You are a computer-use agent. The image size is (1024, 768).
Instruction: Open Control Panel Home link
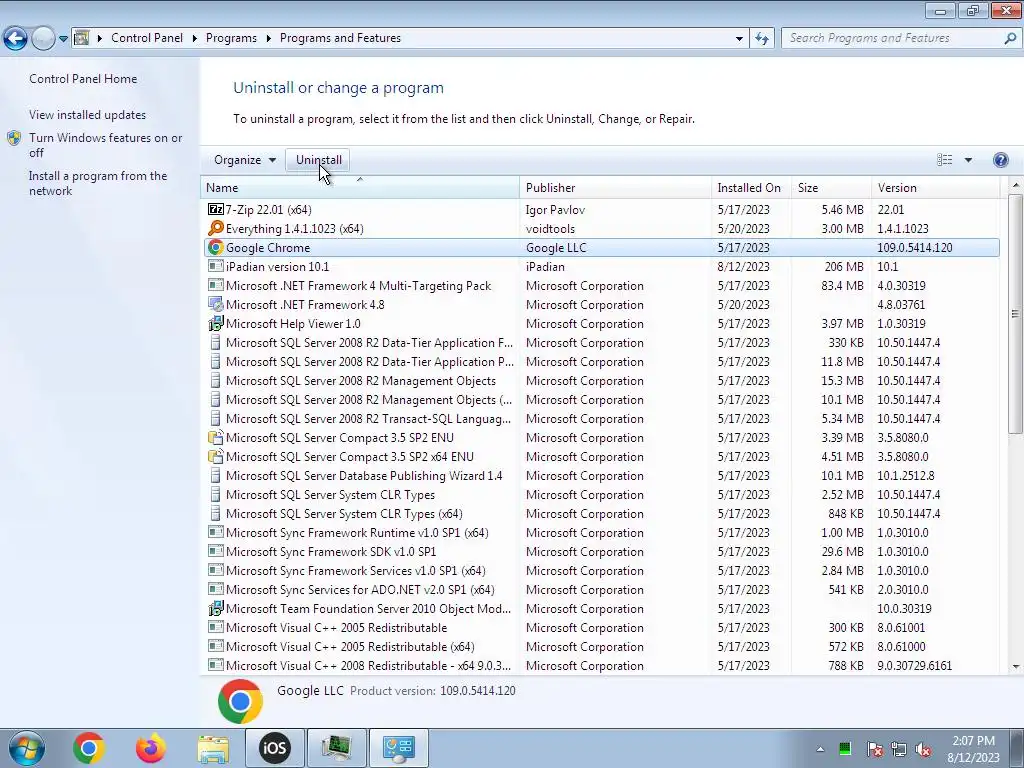pyautogui.click(x=83, y=78)
